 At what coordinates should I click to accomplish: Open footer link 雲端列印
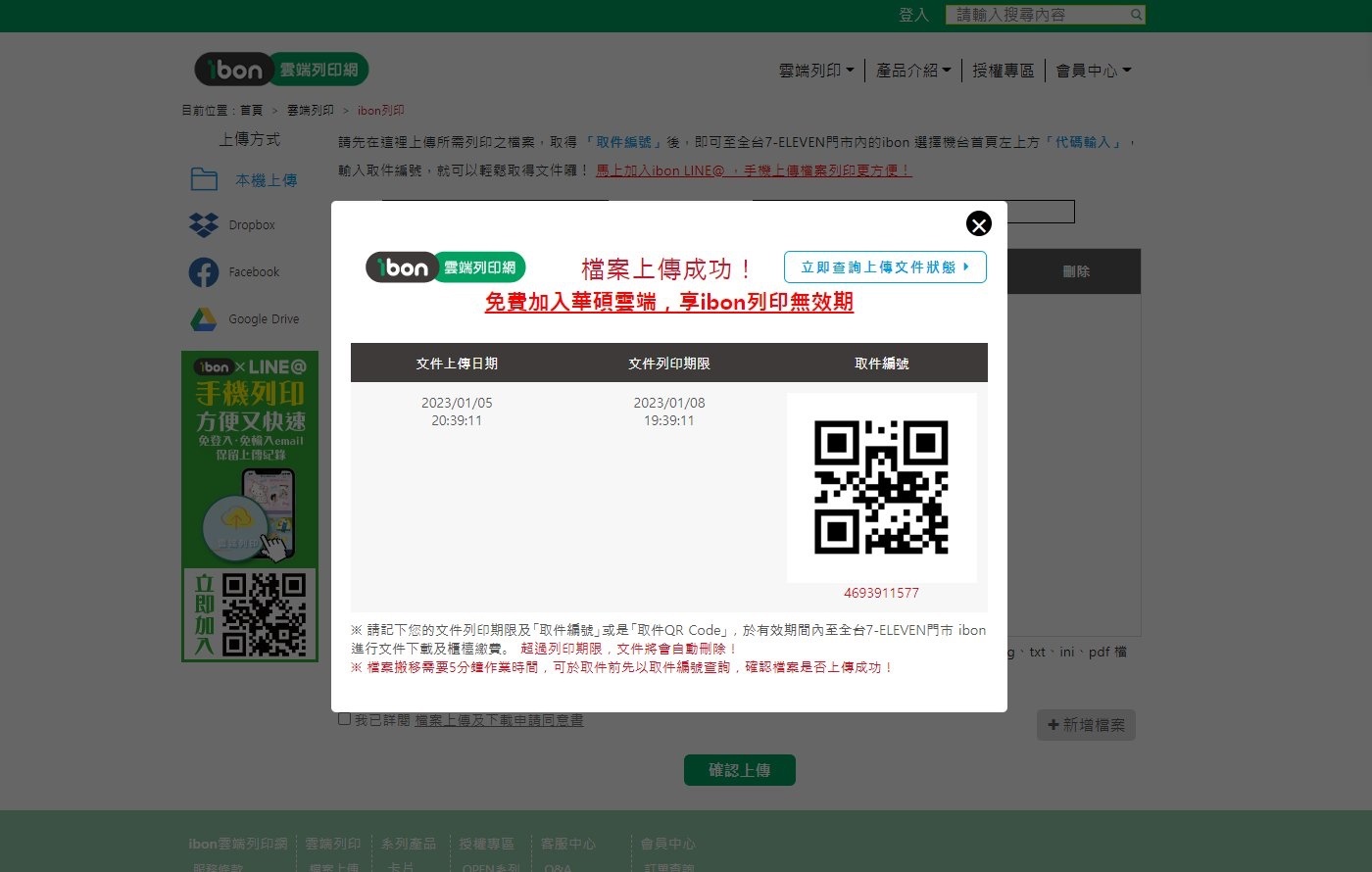[332, 844]
